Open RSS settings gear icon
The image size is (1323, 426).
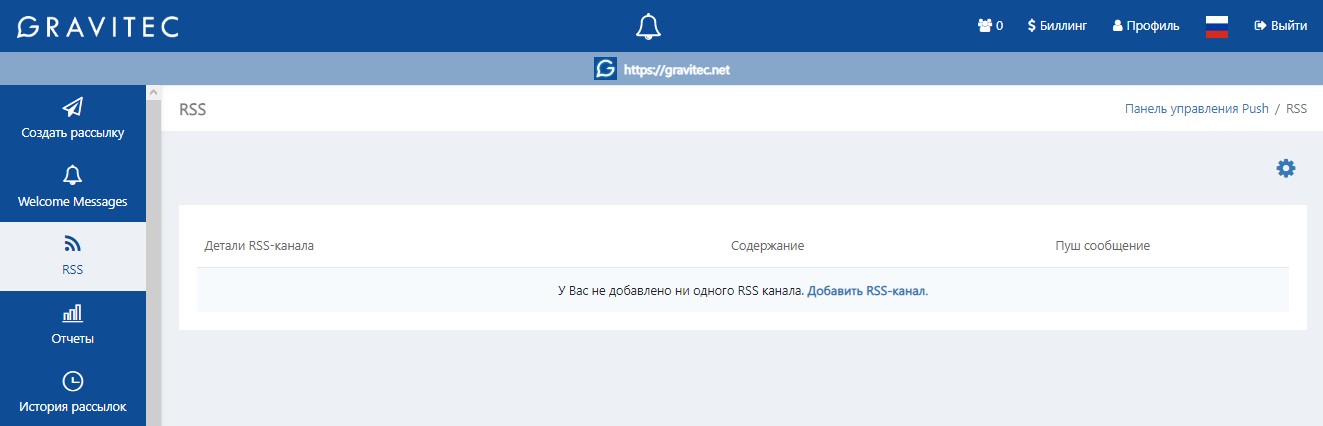pyautogui.click(x=1285, y=168)
